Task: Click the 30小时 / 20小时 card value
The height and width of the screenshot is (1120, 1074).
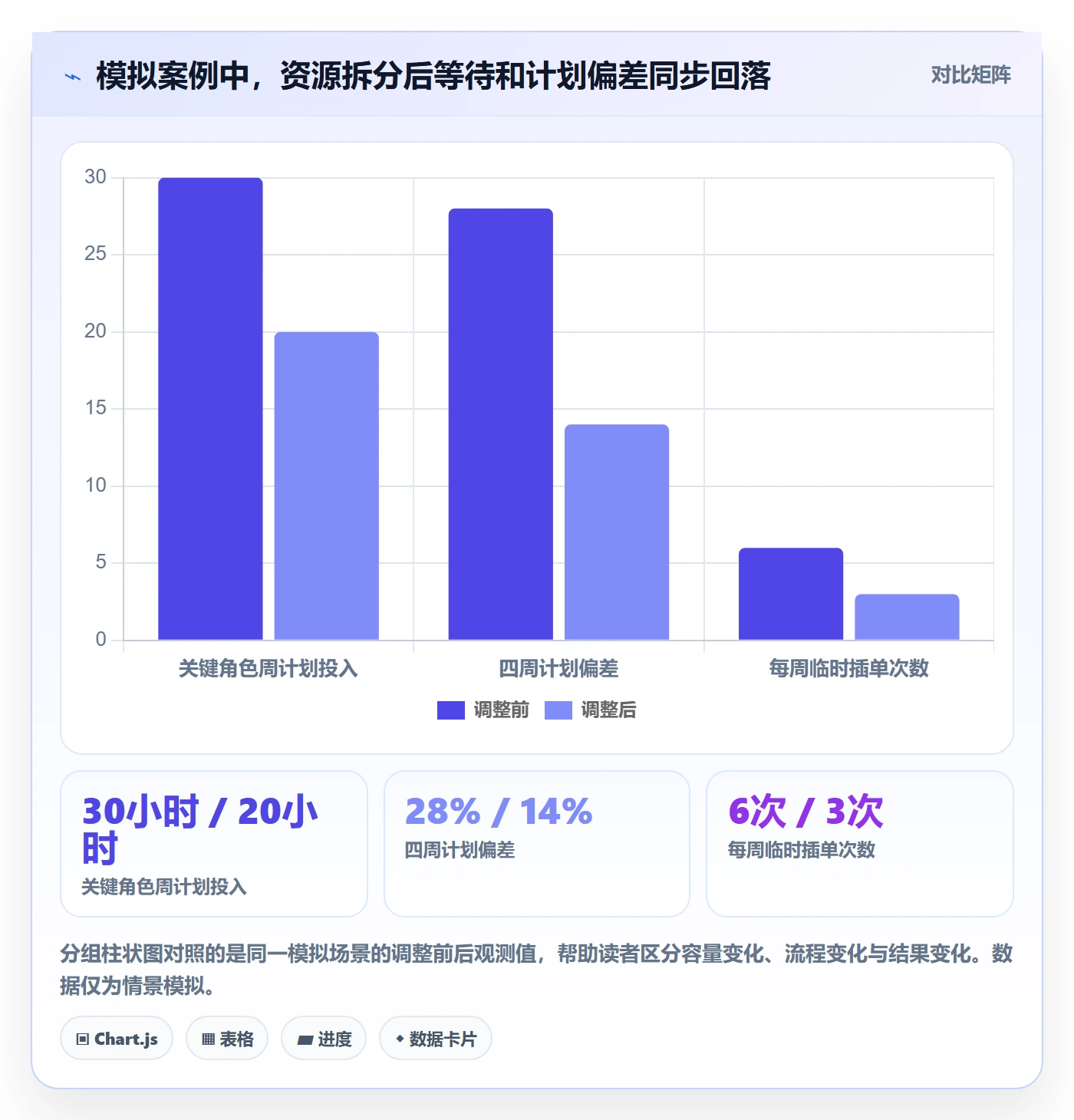Action: pyautogui.click(x=201, y=830)
